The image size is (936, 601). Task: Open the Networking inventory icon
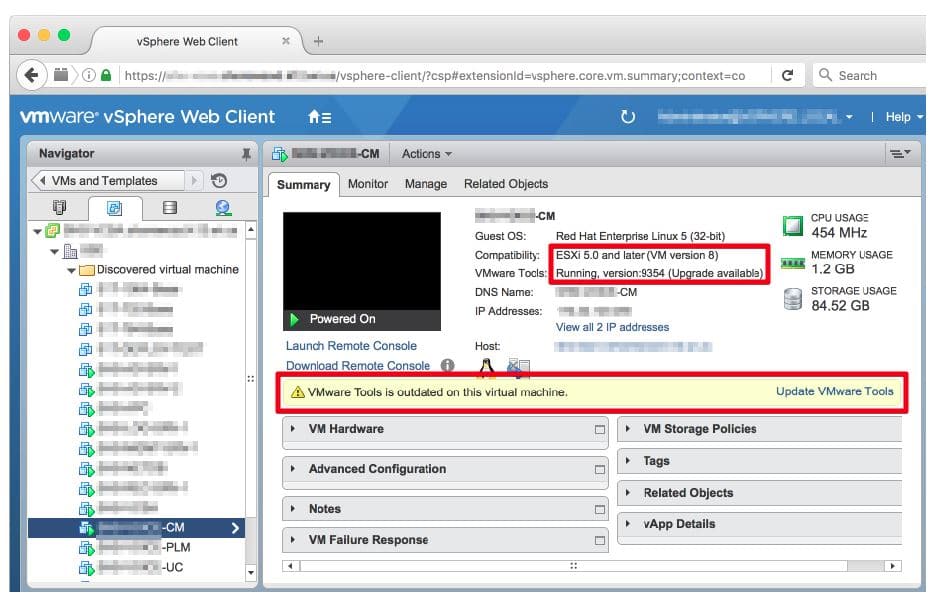point(221,207)
